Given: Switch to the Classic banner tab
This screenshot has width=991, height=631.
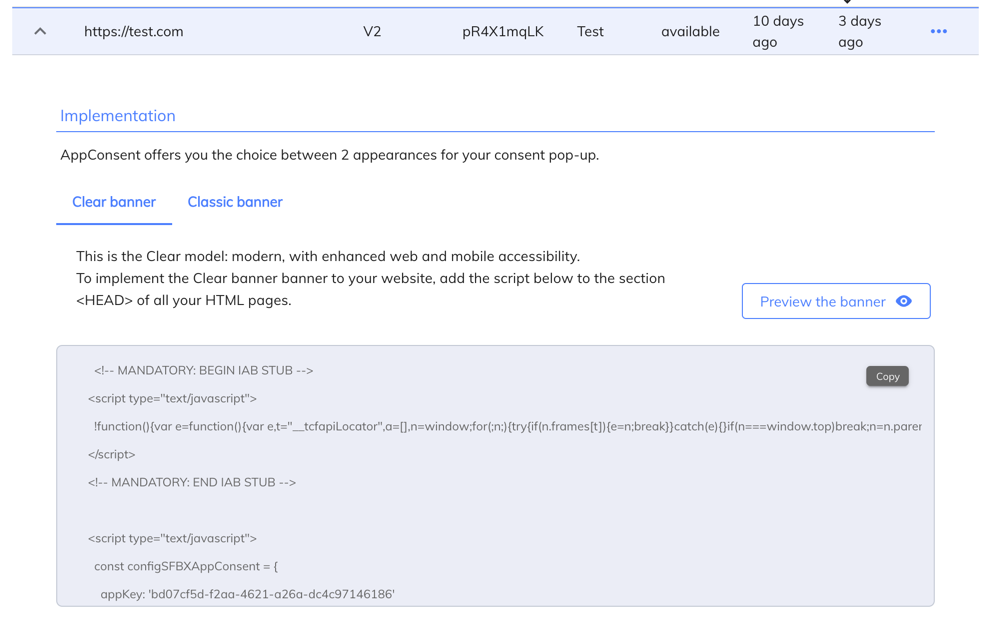Looking at the screenshot, I should coord(235,202).
